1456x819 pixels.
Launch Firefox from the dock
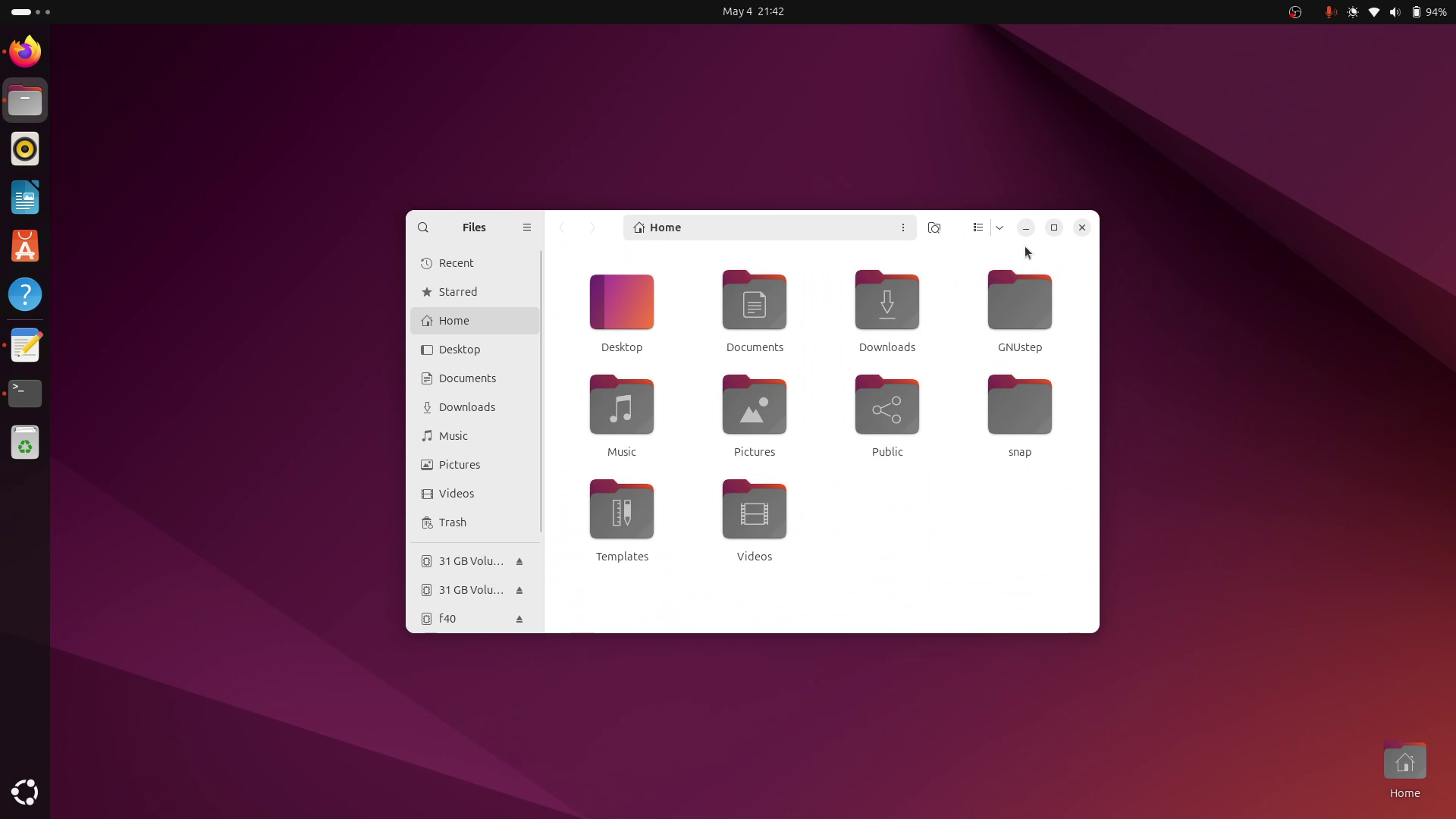[25, 52]
